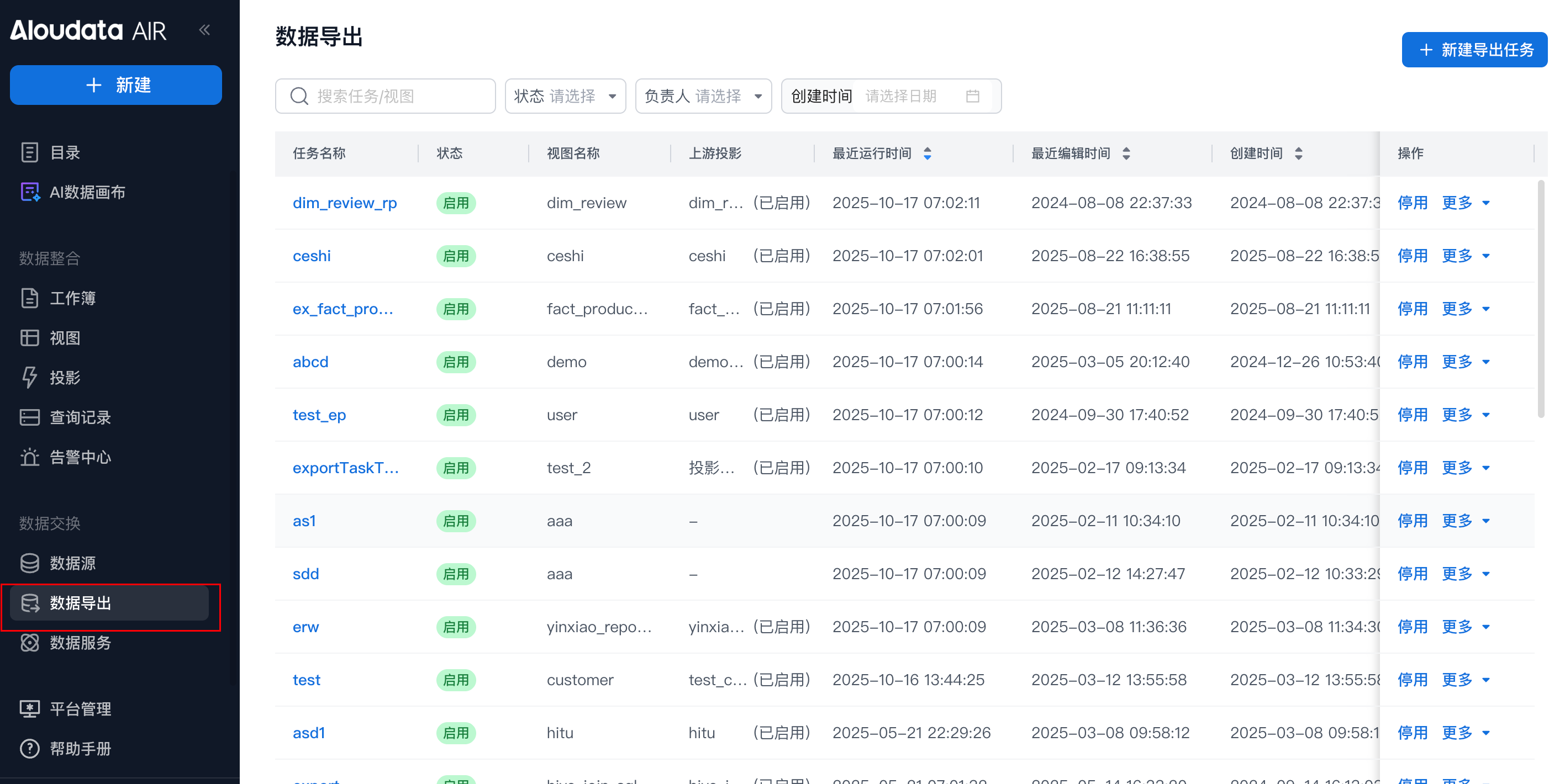Select 查询记录 in the sidebar
The image size is (1549, 784).
point(80,417)
